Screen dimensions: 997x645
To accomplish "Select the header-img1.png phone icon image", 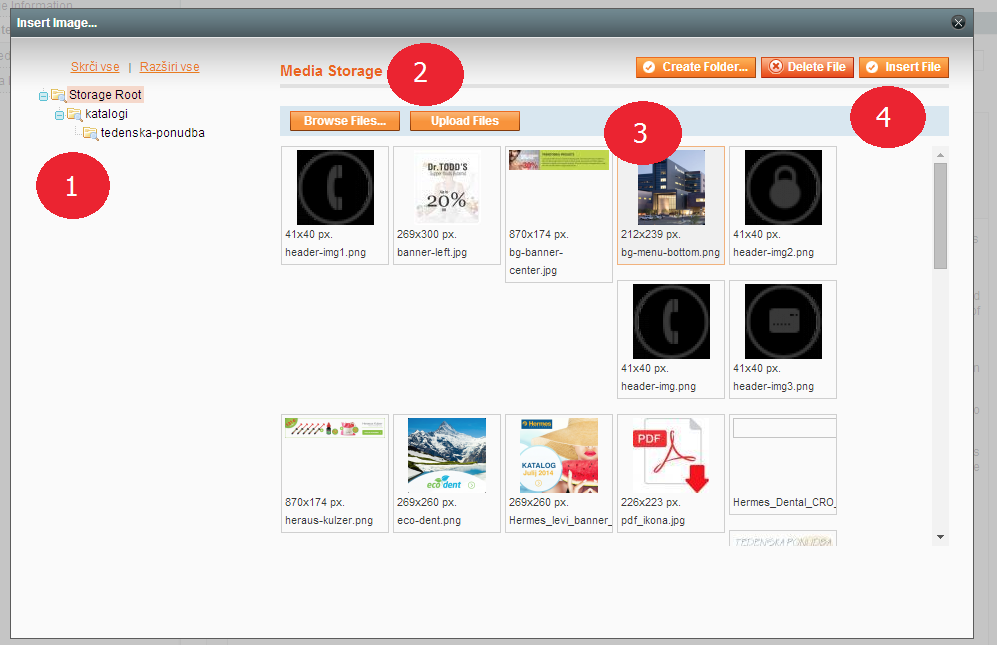I will (x=335, y=187).
